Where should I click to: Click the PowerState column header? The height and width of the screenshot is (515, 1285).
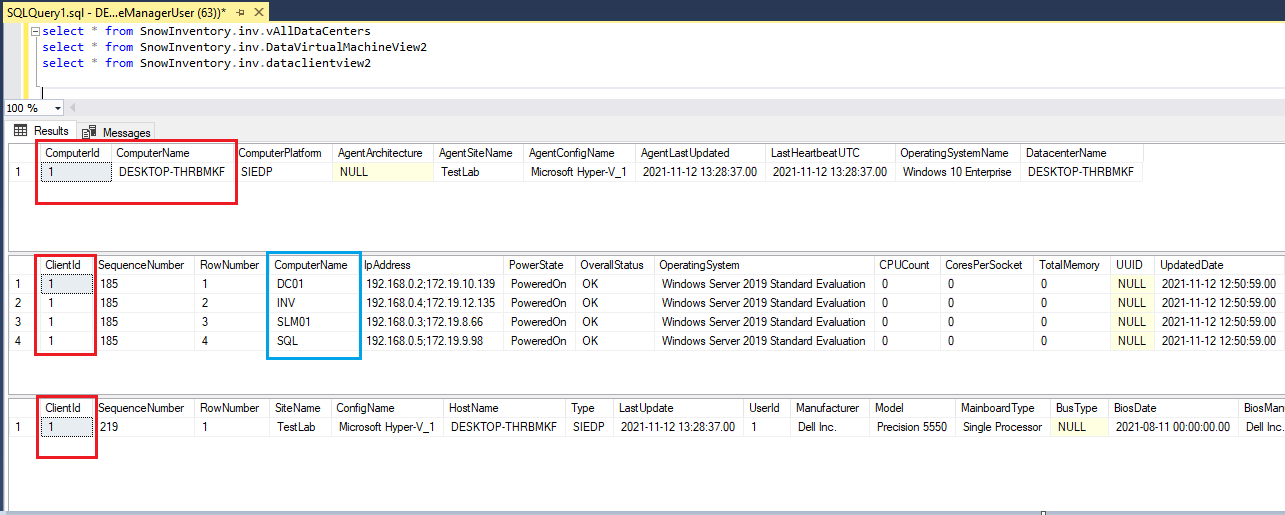(x=539, y=265)
